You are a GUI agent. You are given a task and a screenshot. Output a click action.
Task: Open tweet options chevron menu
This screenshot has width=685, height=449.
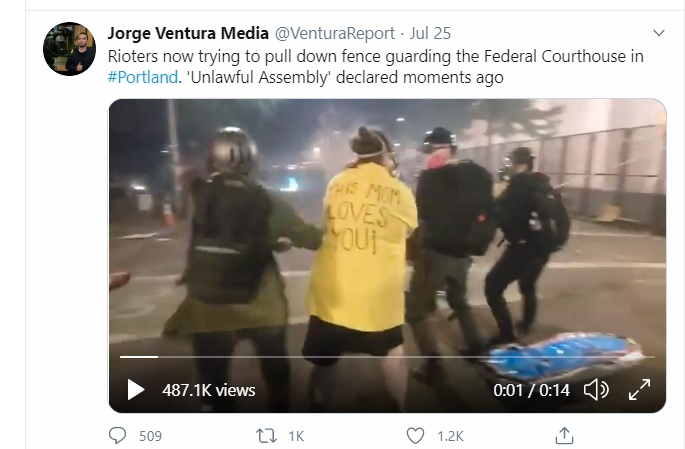coord(659,33)
